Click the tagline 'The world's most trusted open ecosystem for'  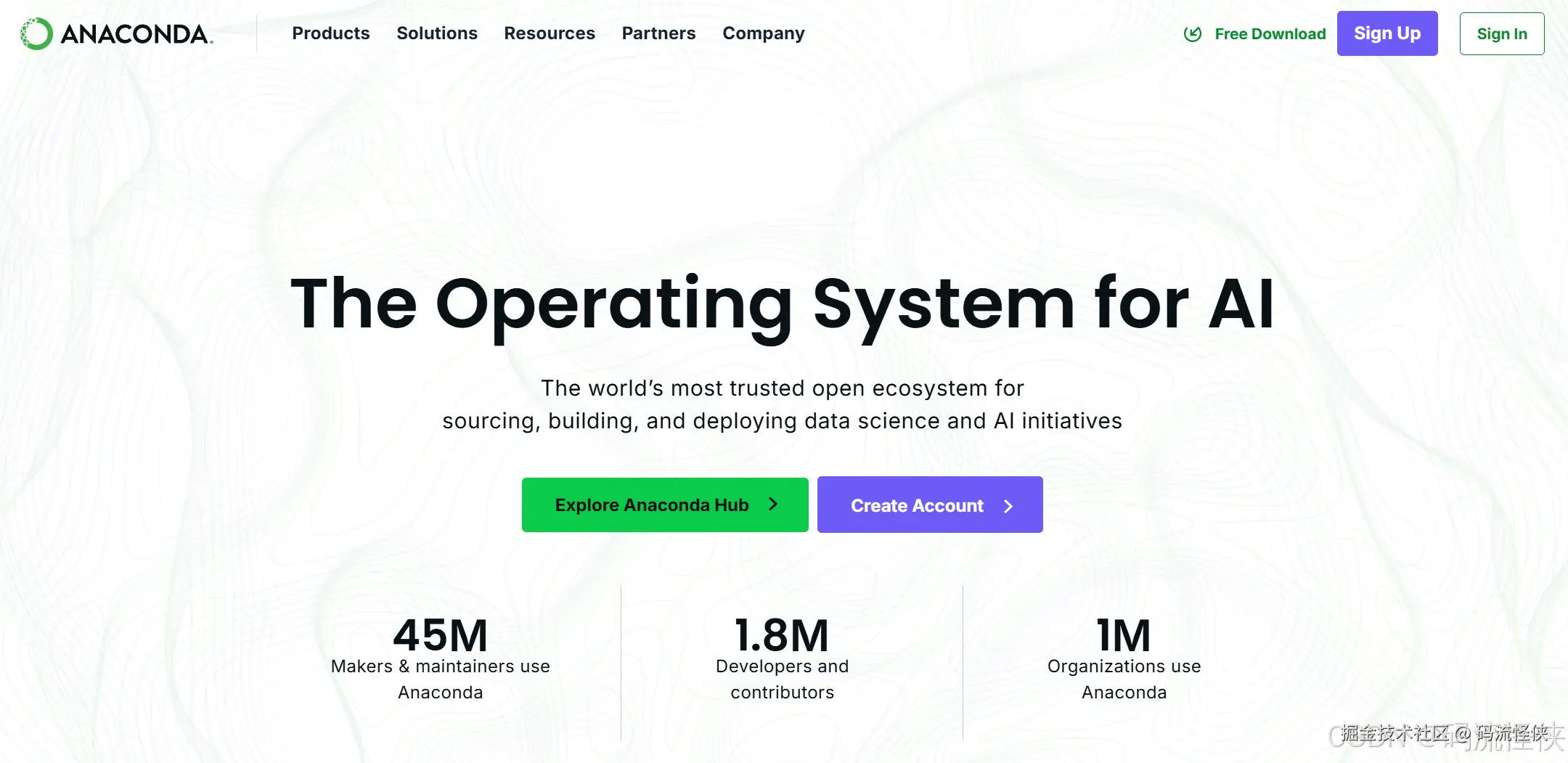(x=783, y=388)
